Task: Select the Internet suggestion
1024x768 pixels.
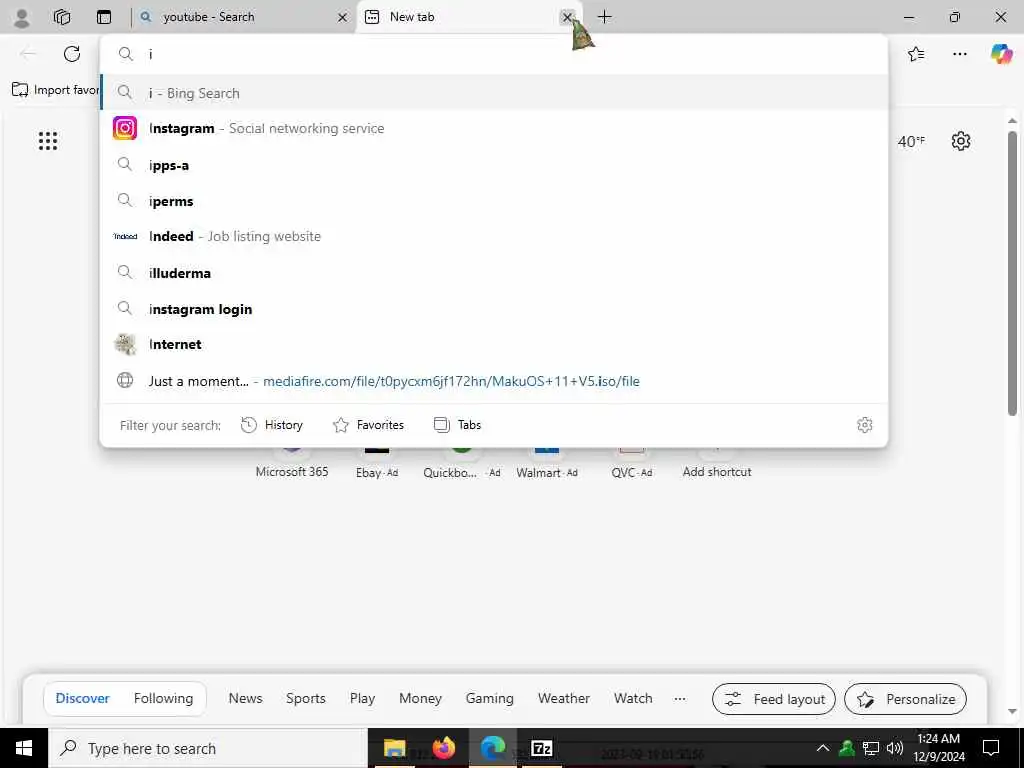Action: tap(494, 344)
